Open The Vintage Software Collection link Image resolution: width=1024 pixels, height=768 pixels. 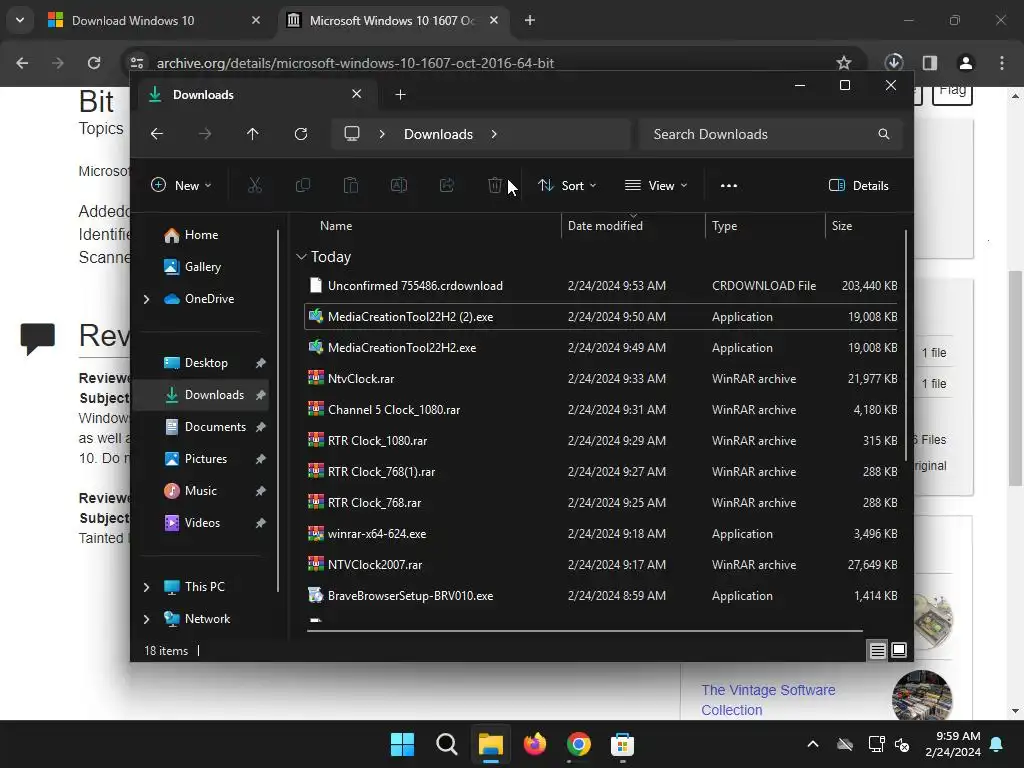click(x=768, y=699)
